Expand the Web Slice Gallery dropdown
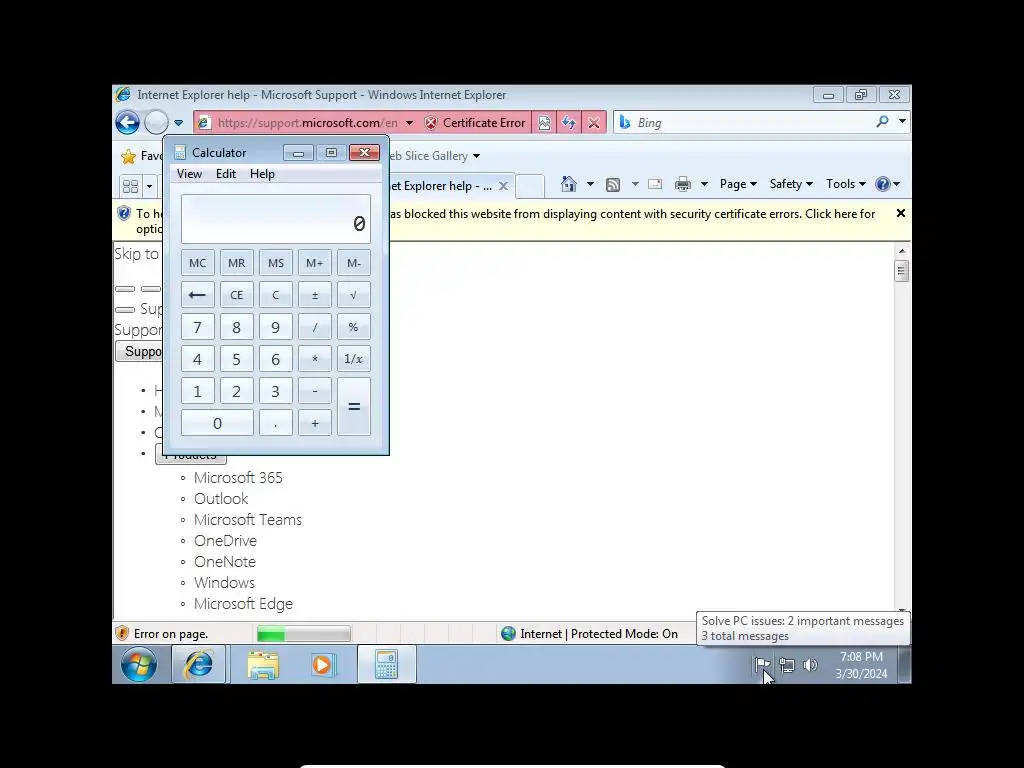1024x768 pixels. click(476, 156)
